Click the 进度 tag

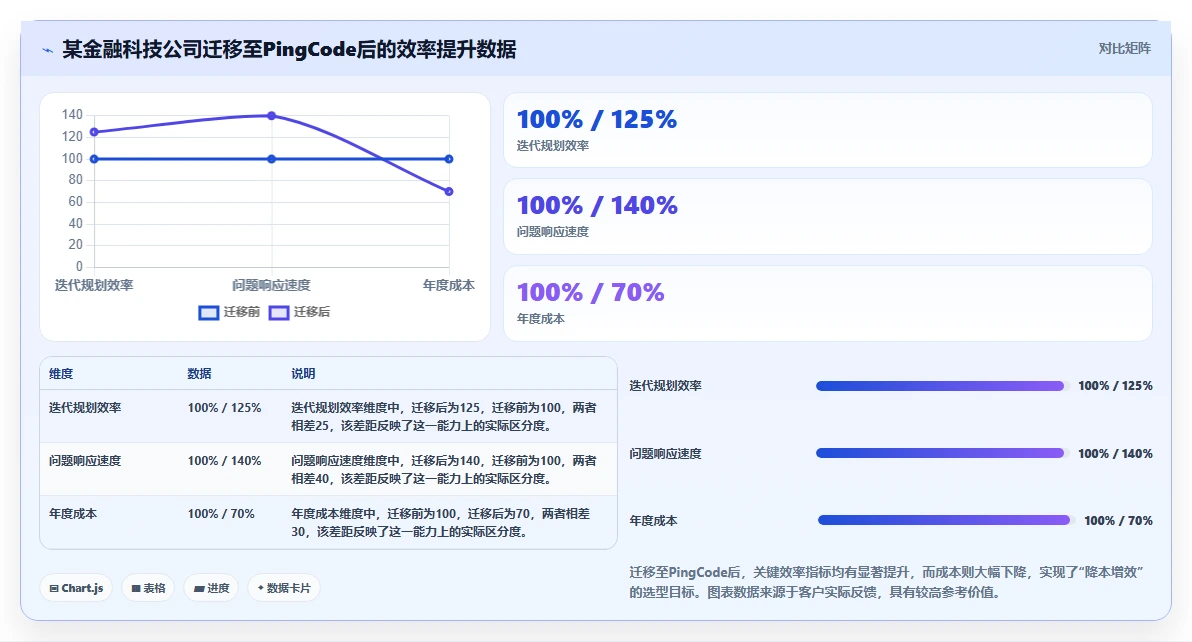click(x=211, y=588)
